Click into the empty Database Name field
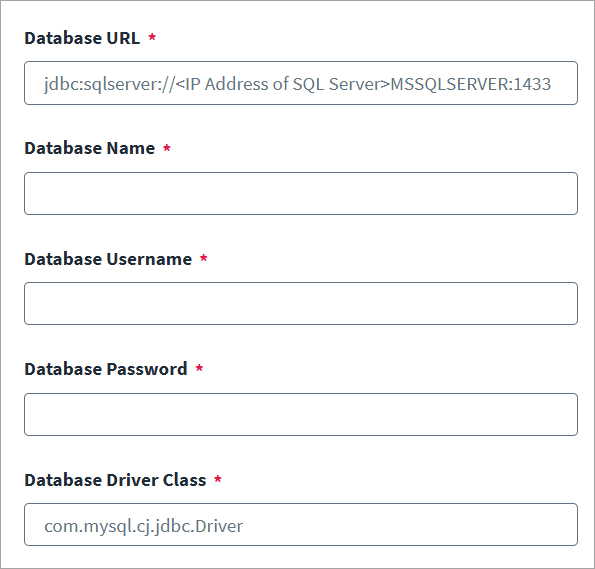This screenshot has width=595, height=569. point(301,194)
